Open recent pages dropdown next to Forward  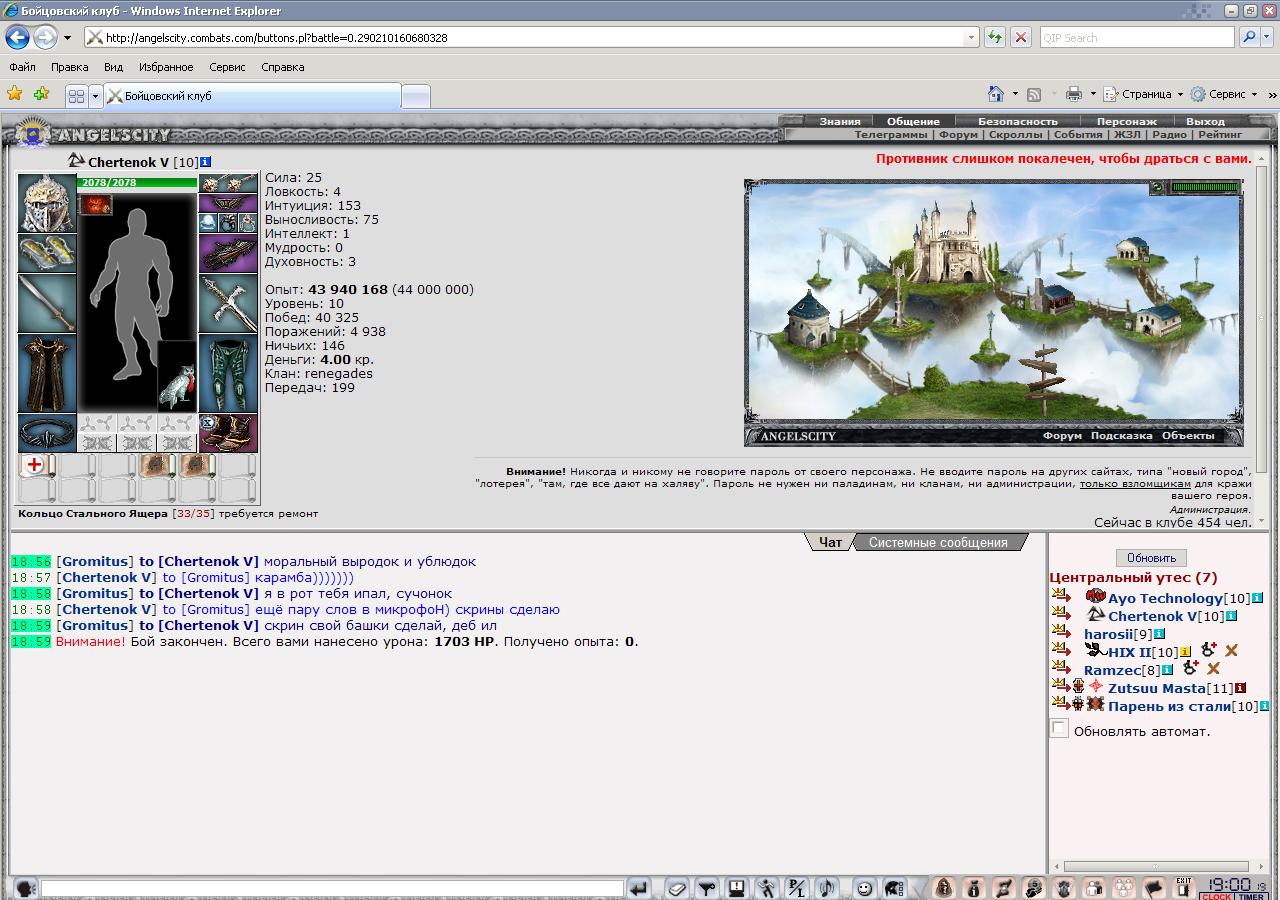67,38
